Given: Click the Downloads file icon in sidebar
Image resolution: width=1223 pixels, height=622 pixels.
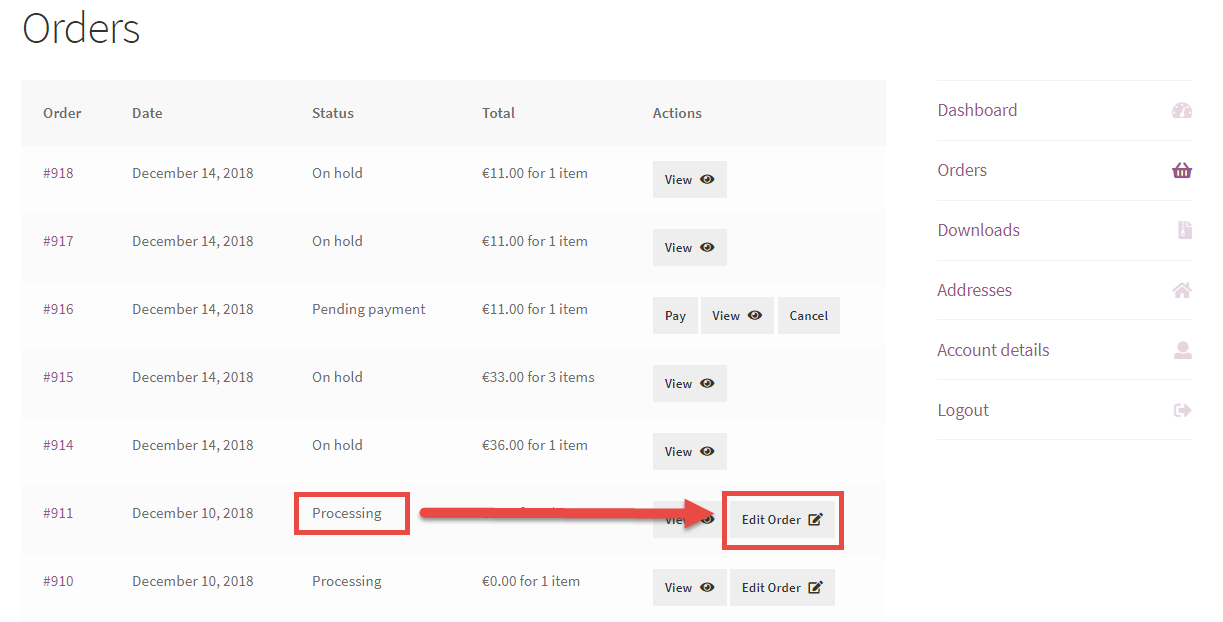Looking at the screenshot, I should pos(1185,231).
